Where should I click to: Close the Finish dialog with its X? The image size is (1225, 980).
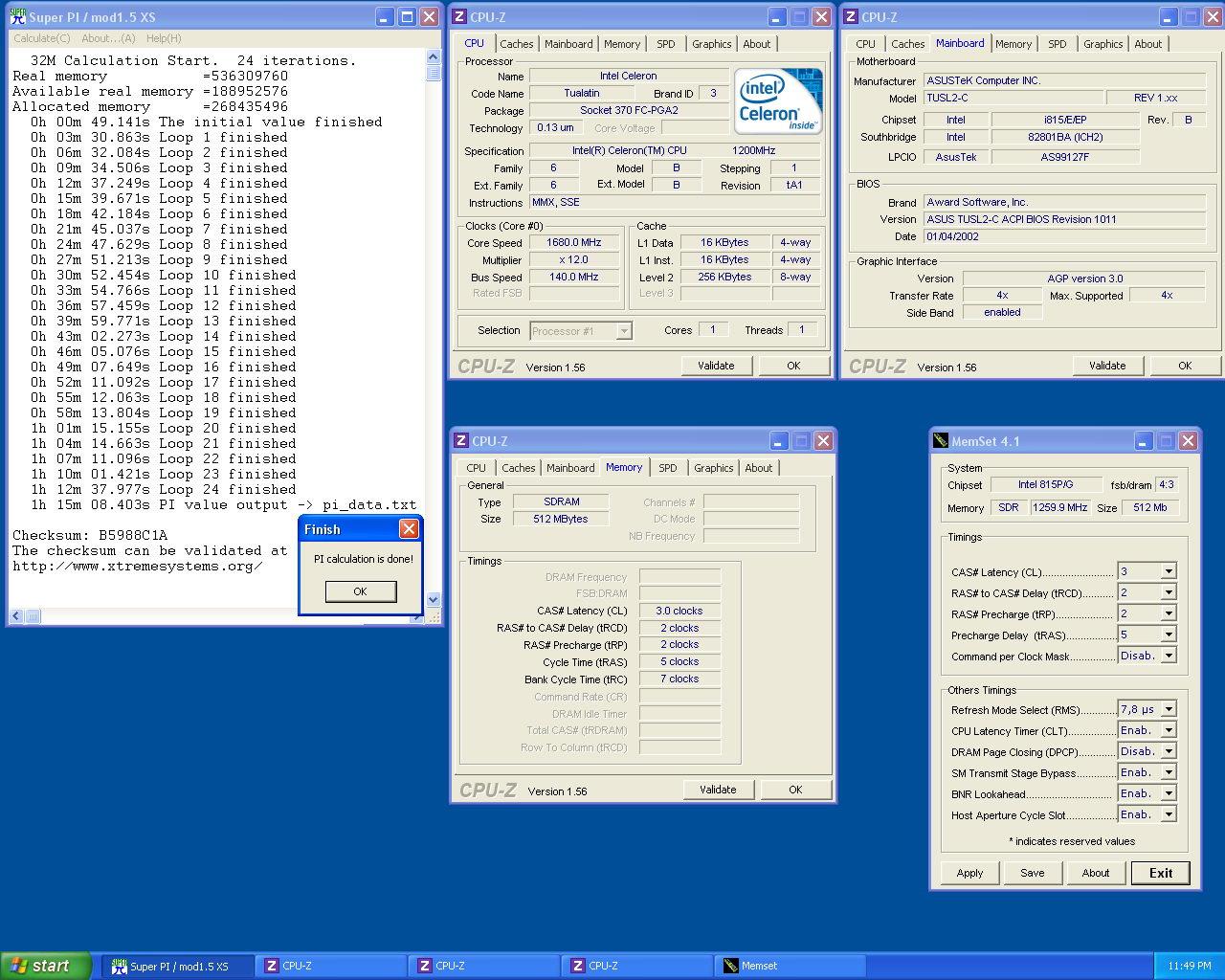(409, 529)
